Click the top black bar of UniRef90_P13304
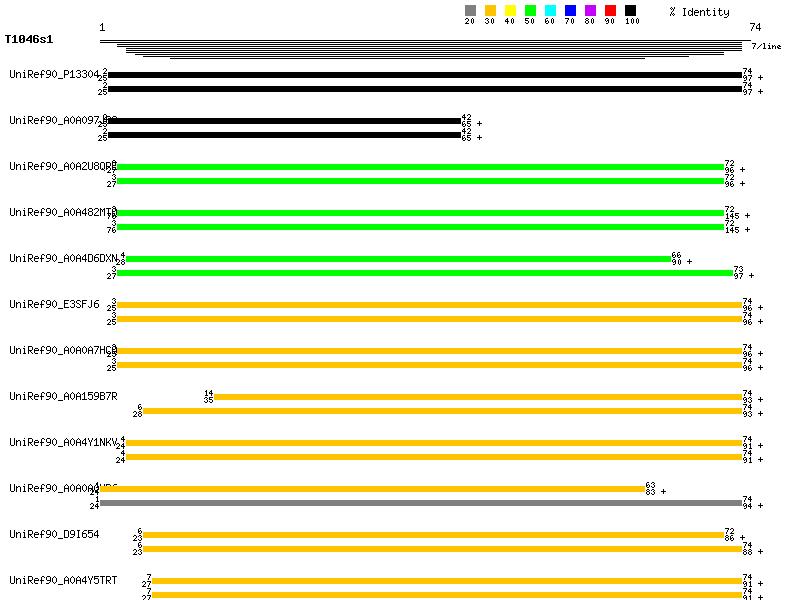800x600 pixels. coord(424,75)
